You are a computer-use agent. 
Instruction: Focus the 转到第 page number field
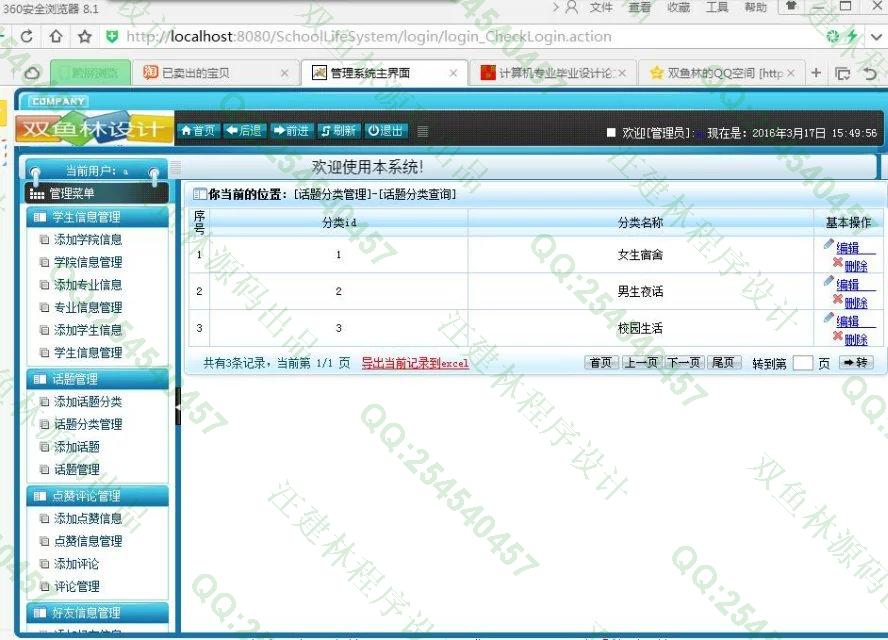tap(802, 363)
